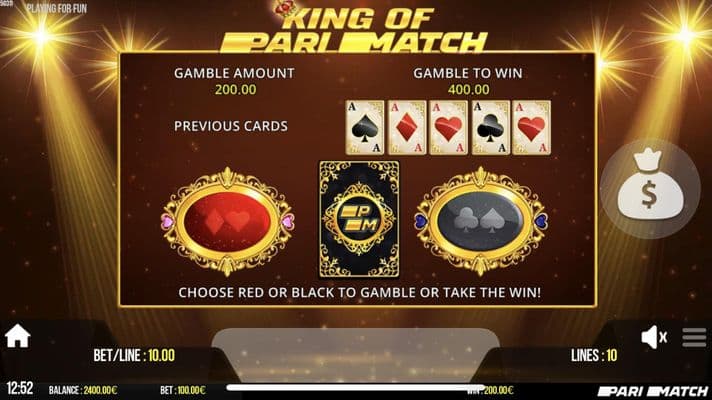Click the Balance 2400.00€ display

83,390
